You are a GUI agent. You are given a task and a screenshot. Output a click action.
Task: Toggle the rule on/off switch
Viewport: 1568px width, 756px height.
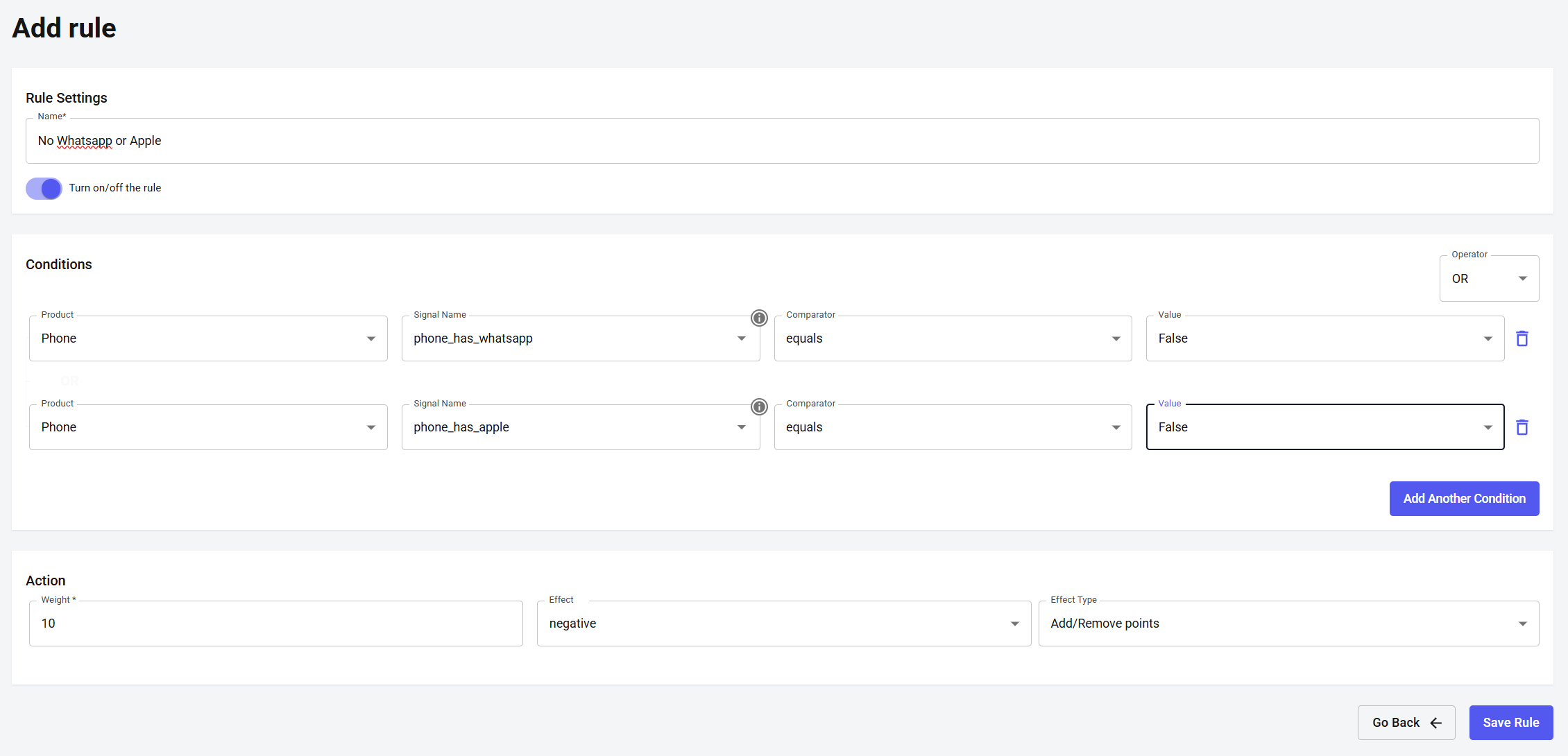coord(44,188)
